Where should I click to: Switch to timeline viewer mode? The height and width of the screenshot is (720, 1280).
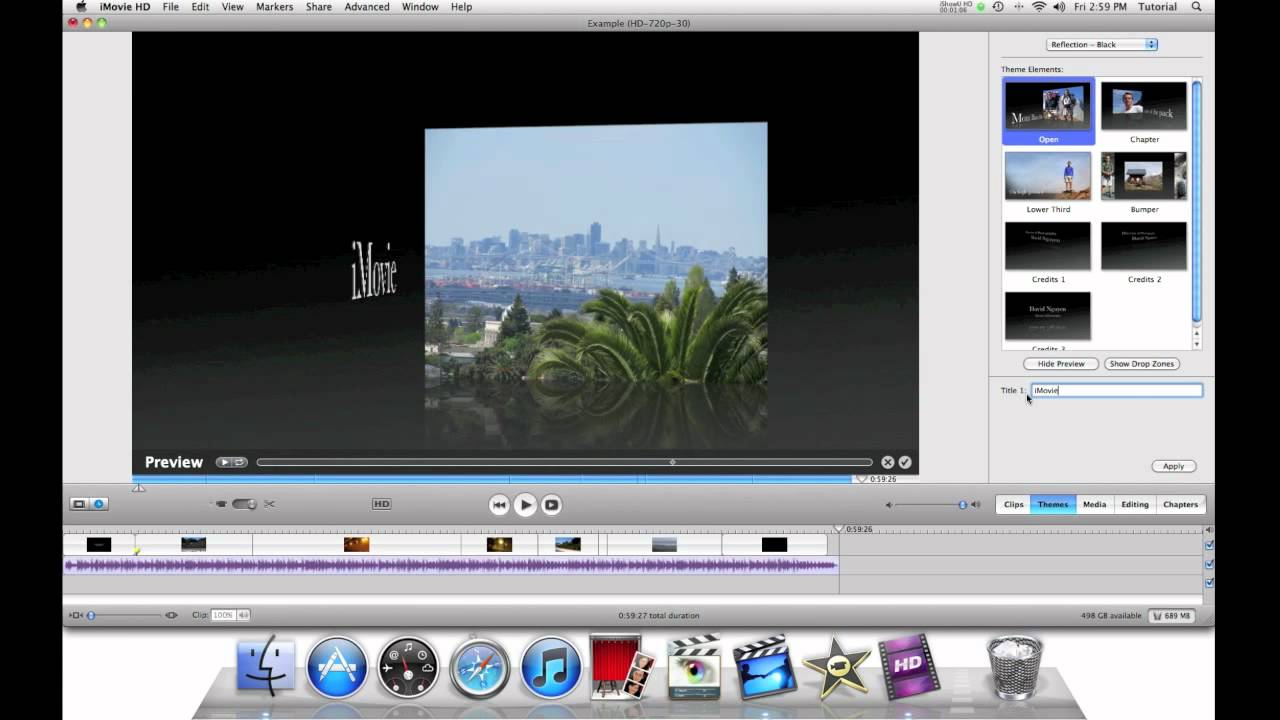tap(99, 504)
